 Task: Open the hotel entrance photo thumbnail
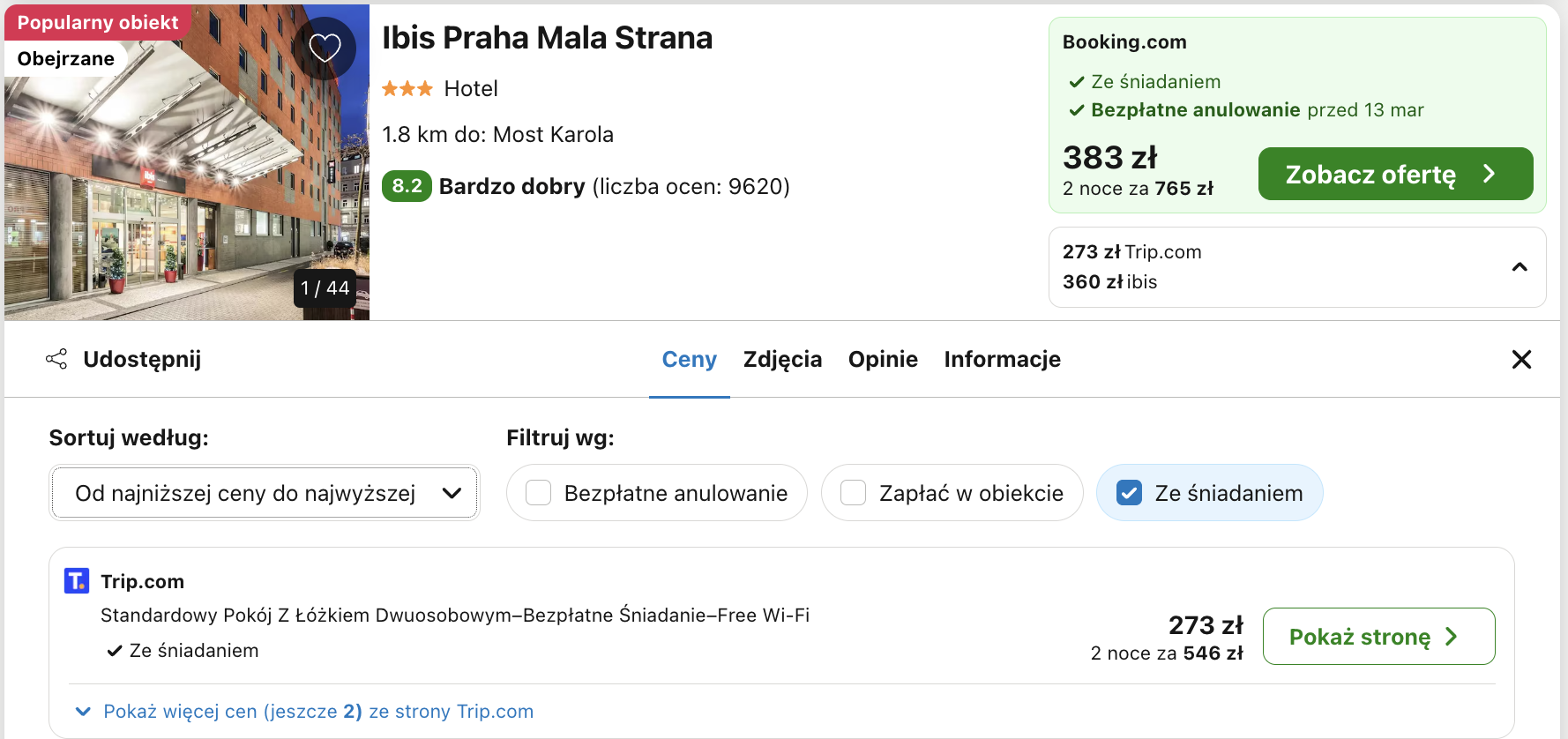[x=187, y=162]
